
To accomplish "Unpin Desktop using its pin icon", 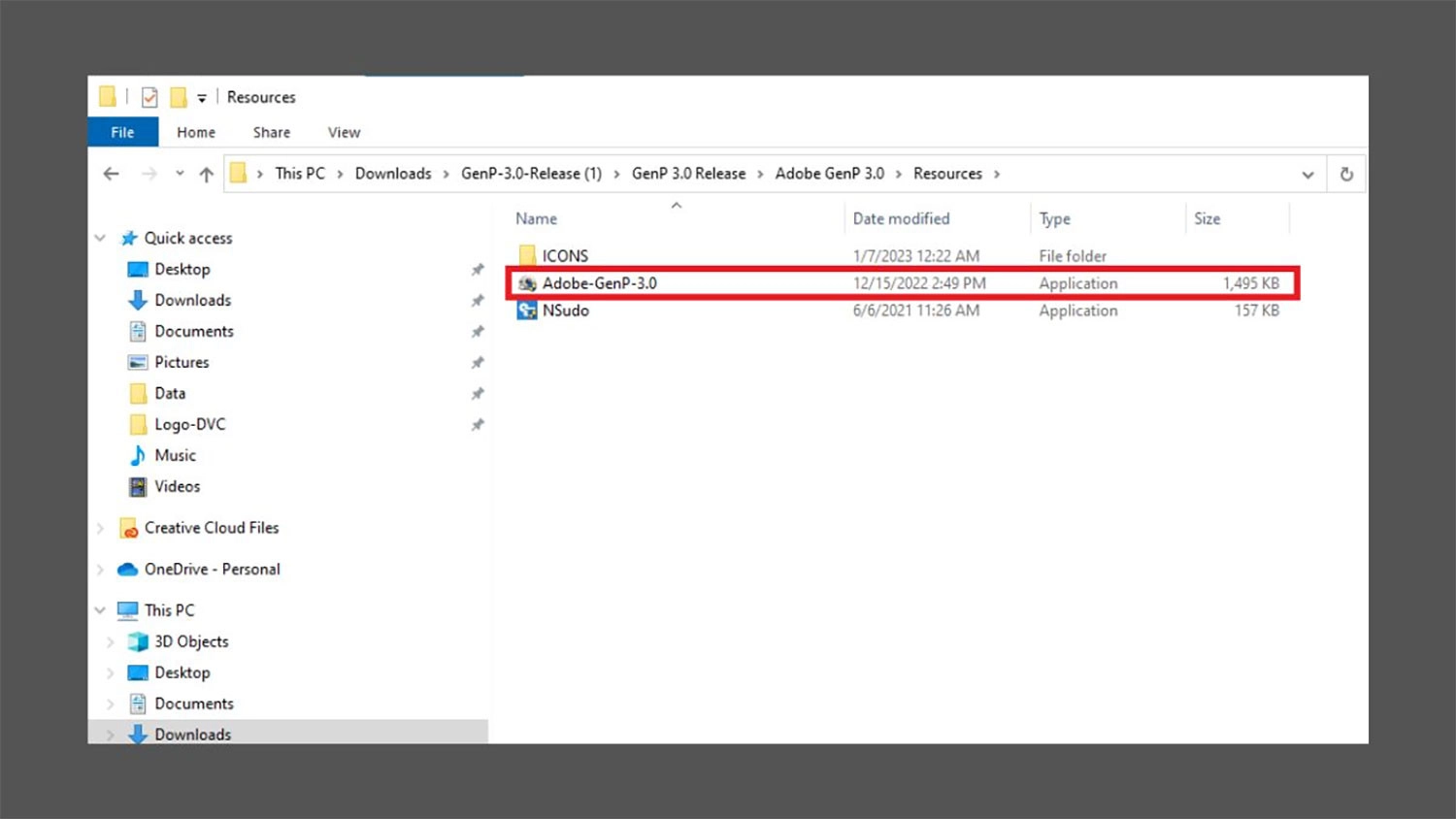I will click(x=478, y=270).
